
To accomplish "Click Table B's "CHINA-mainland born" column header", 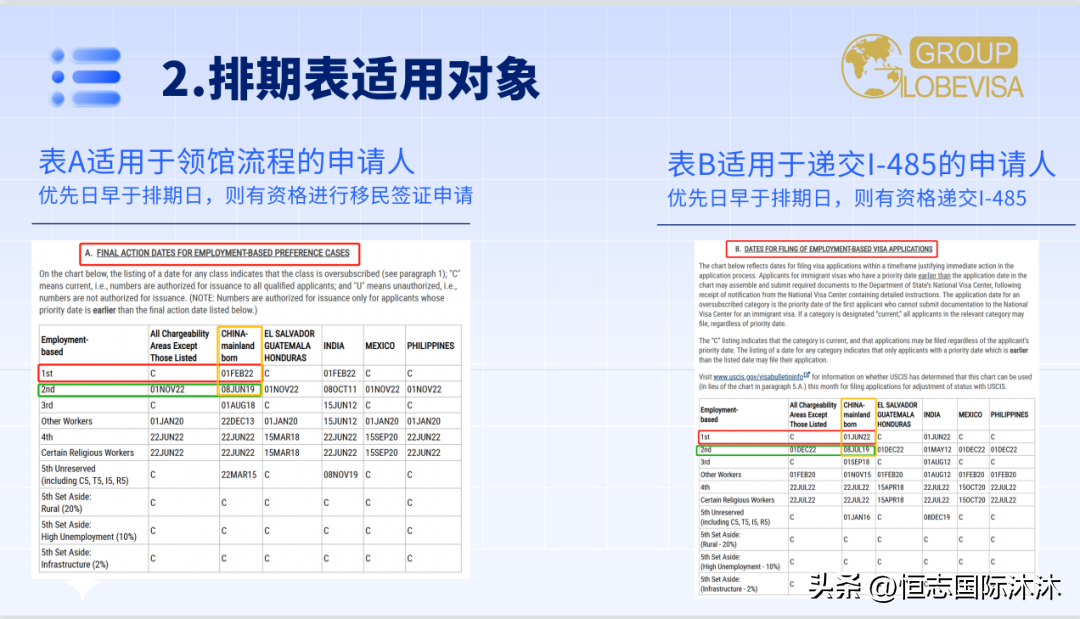I will point(857,415).
